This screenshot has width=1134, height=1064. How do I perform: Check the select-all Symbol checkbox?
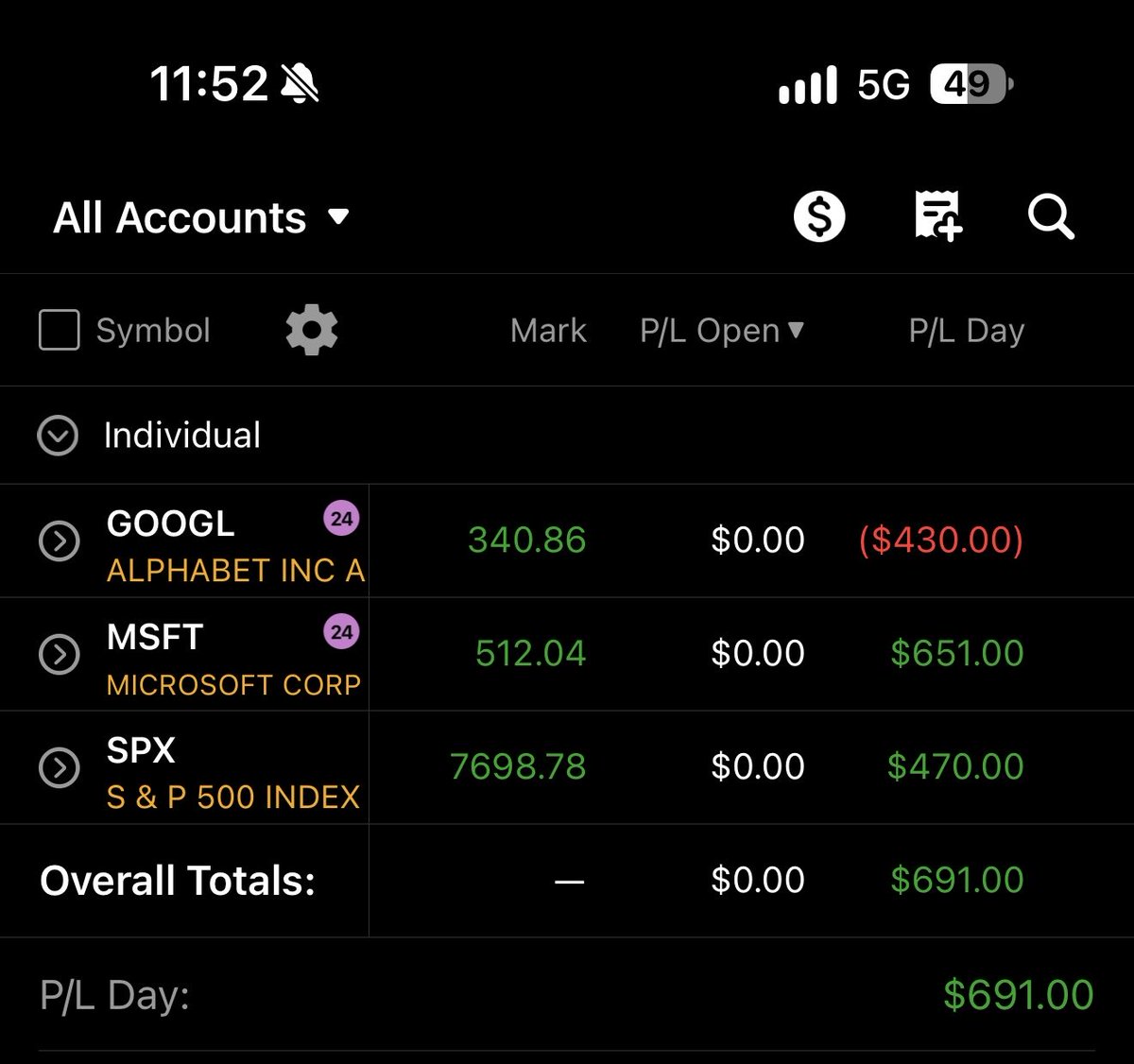(x=59, y=331)
